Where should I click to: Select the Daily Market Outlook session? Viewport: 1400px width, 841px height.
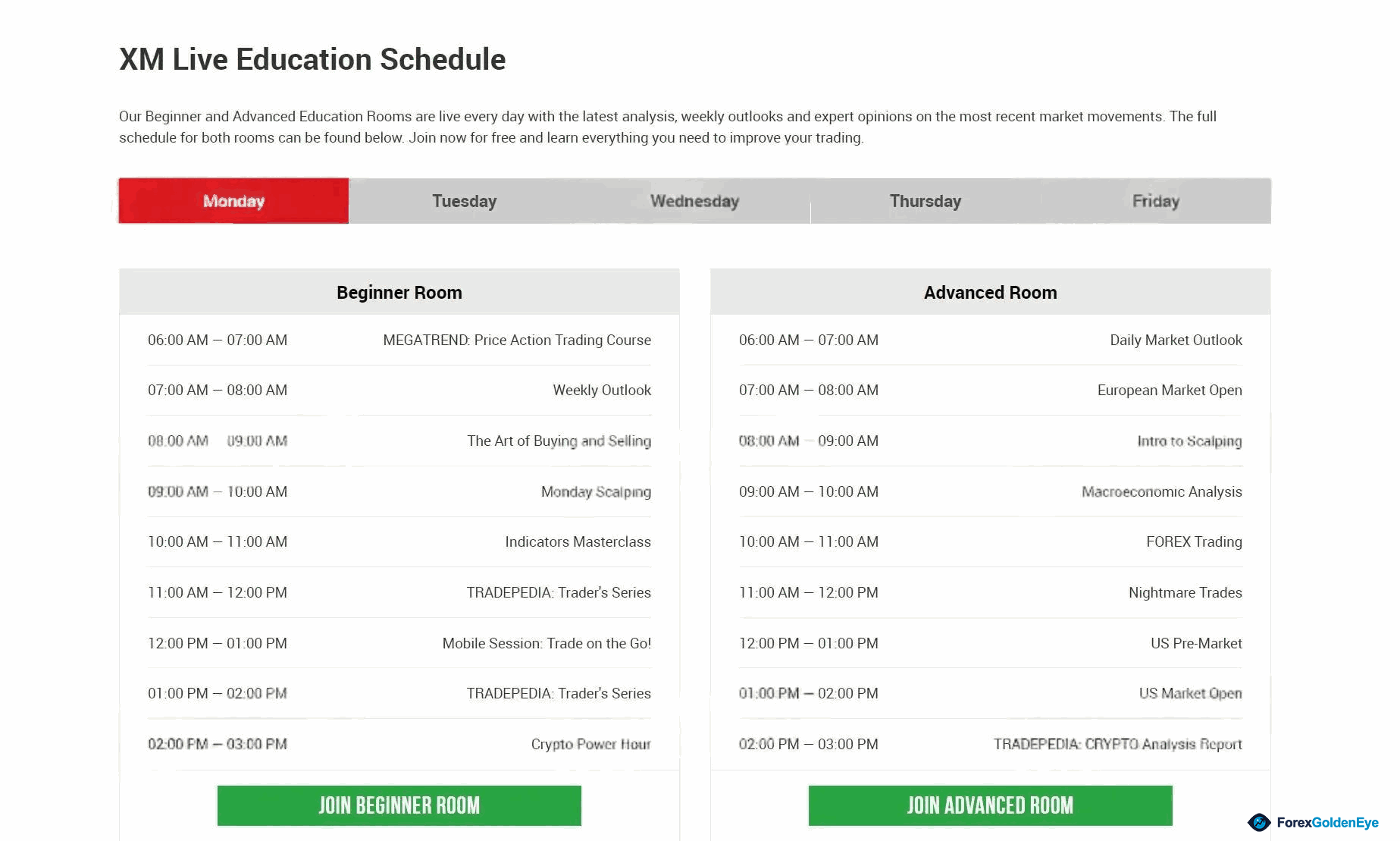[x=1176, y=340]
